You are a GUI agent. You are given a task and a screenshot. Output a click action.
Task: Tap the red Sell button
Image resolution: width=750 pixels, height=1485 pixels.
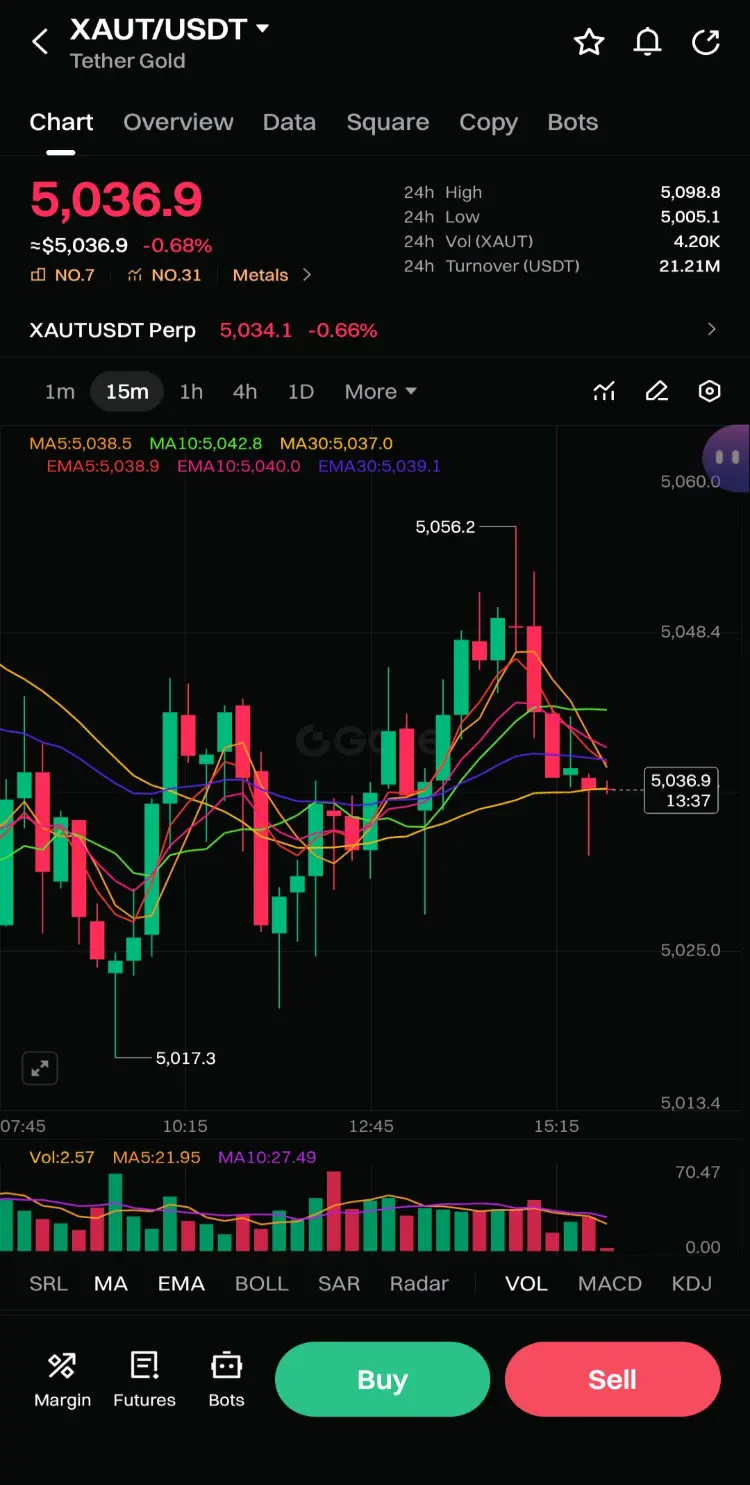coord(612,1379)
